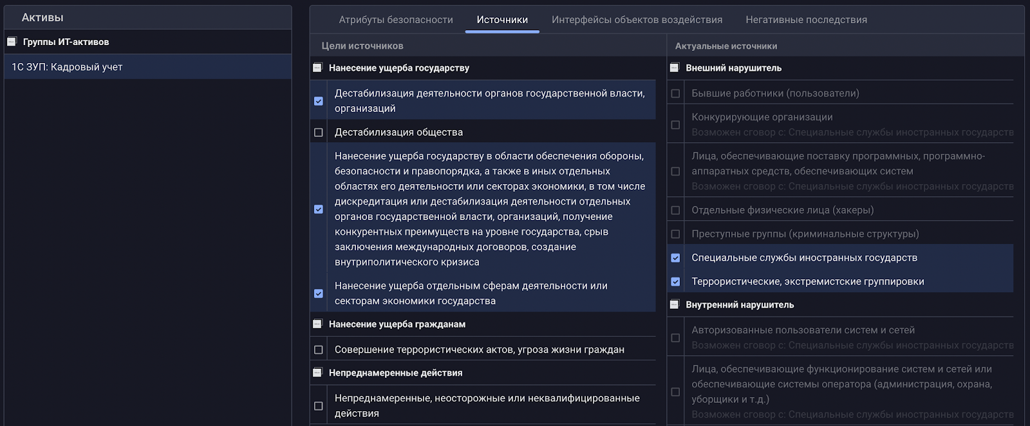Check Совершение террористических актов checkbox
Image resolution: width=1030 pixels, height=426 pixels.
pos(319,350)
